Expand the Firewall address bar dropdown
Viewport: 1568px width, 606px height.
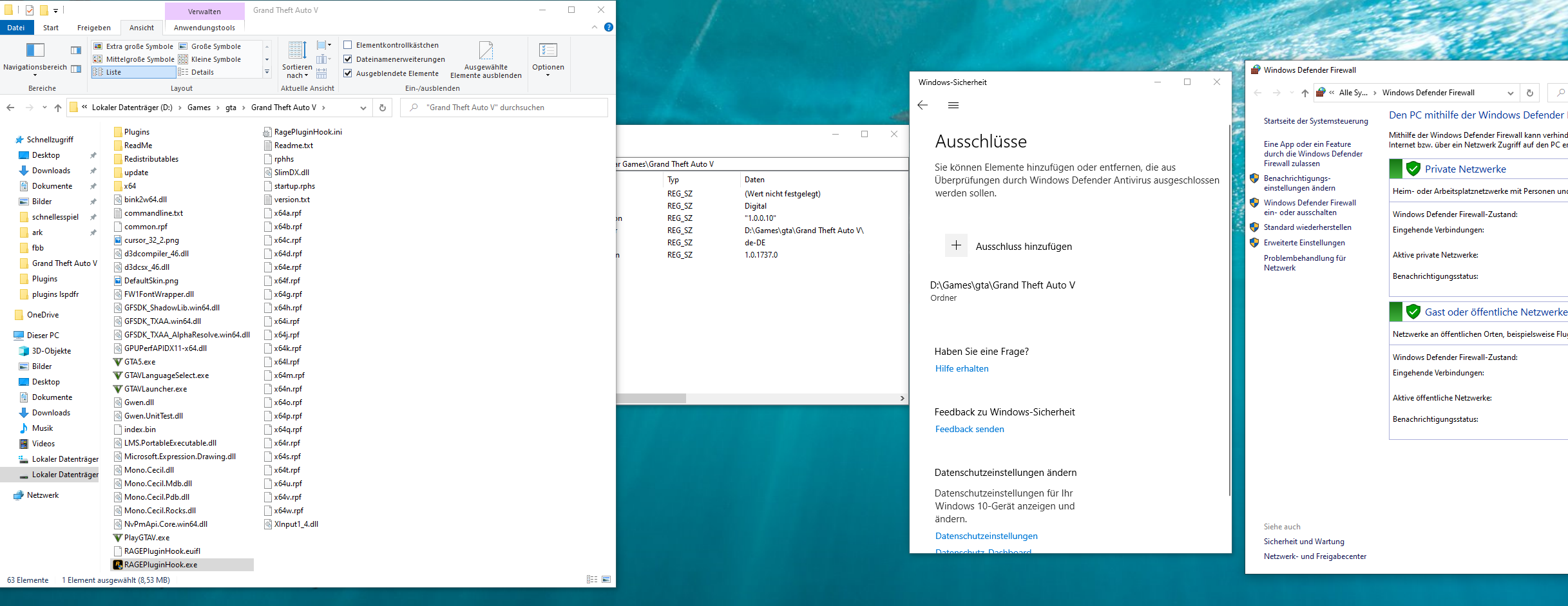point(1511,93)
